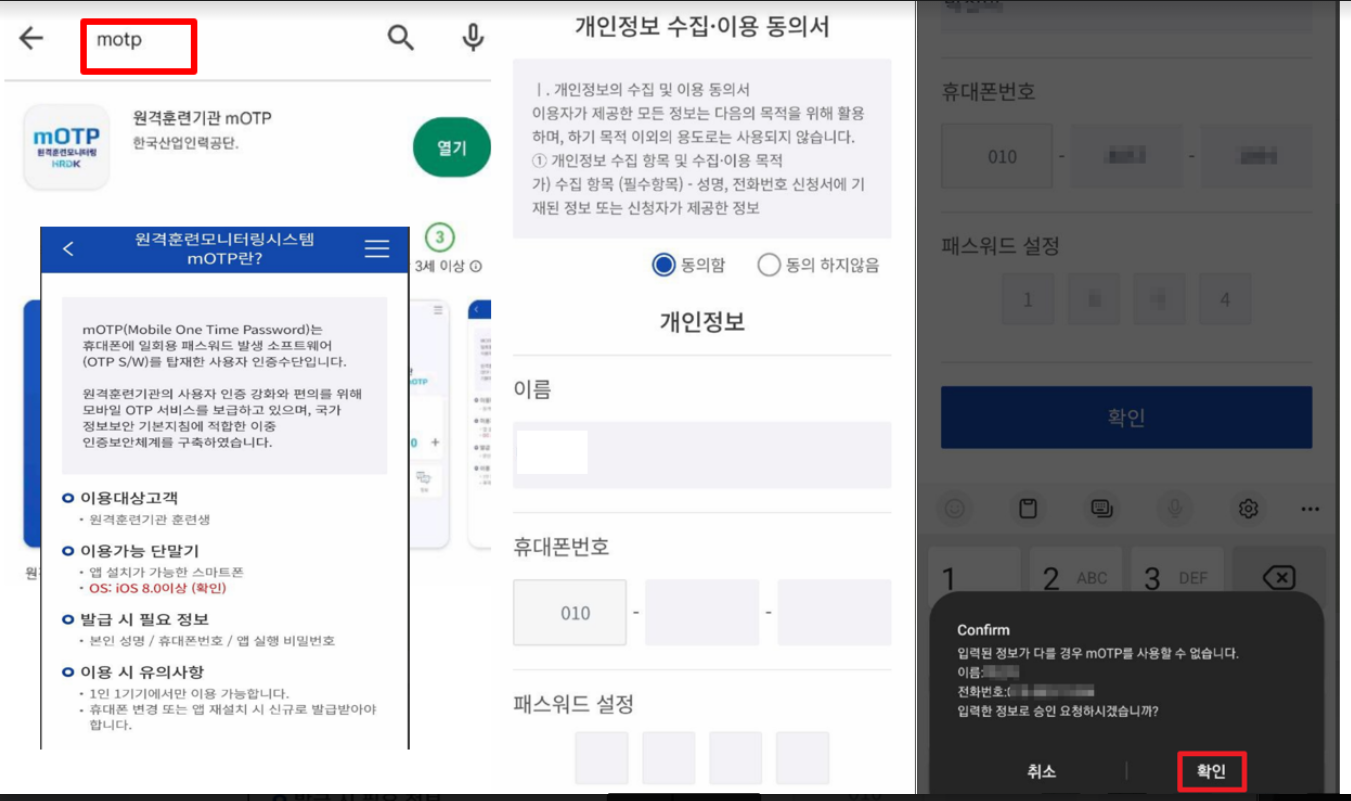Open keyboard settings gear icon
This screenshot has height=801, width=1351.
[x=1248, y=509]
